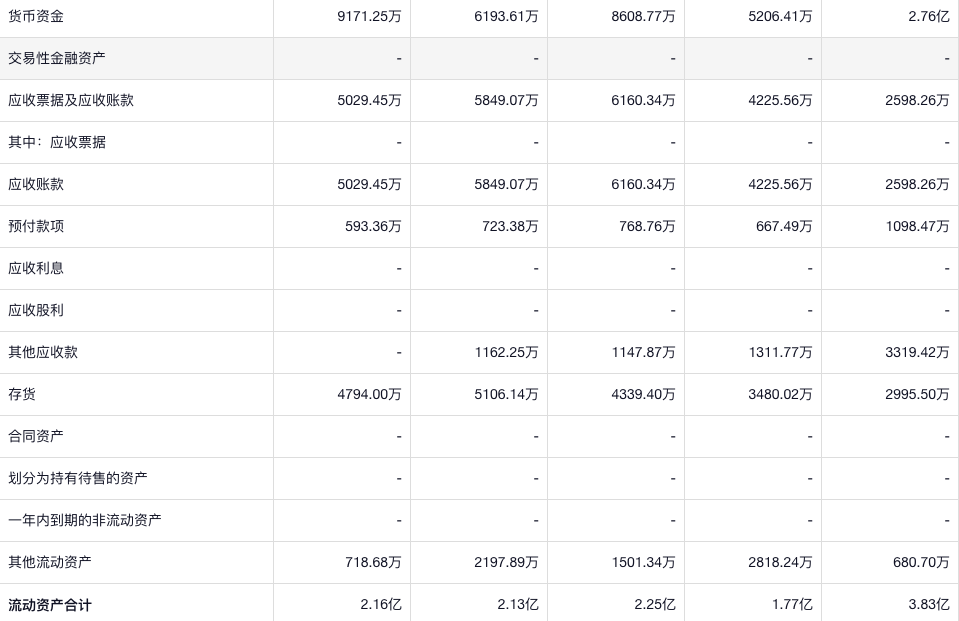The height and width of the screenshot is (621, 959).
Task: Click the 其他应收款 row label
Action: click(43, 352)
